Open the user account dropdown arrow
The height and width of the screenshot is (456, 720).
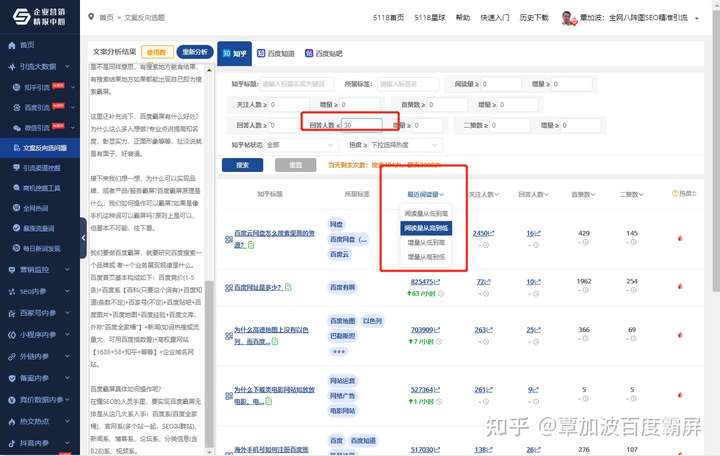coord(697,18)
